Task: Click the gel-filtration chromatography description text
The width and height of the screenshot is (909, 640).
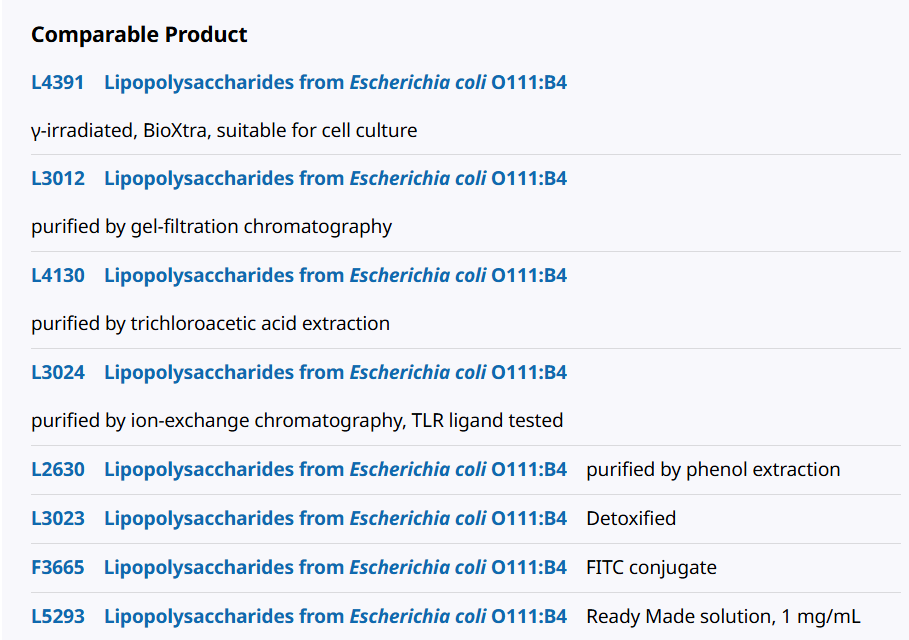Action: 212,227
